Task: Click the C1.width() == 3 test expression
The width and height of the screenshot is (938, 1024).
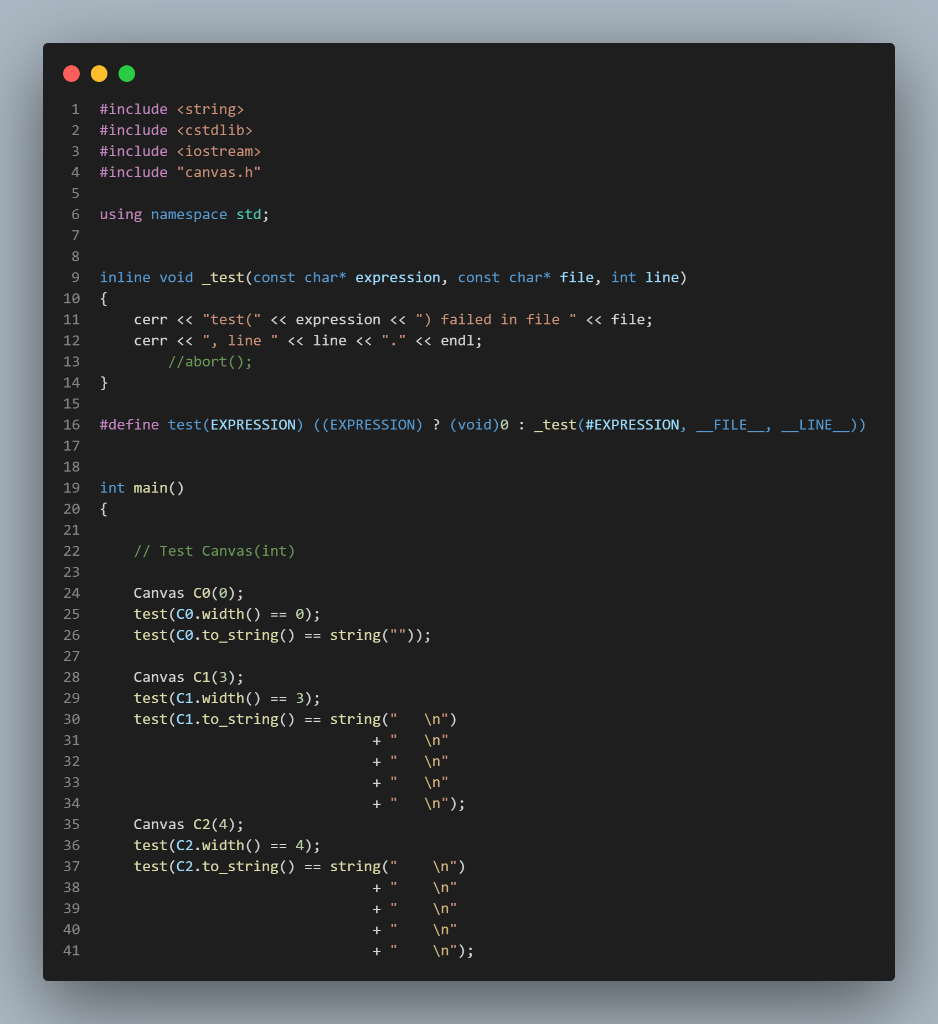Action: [x=243, y=697]
